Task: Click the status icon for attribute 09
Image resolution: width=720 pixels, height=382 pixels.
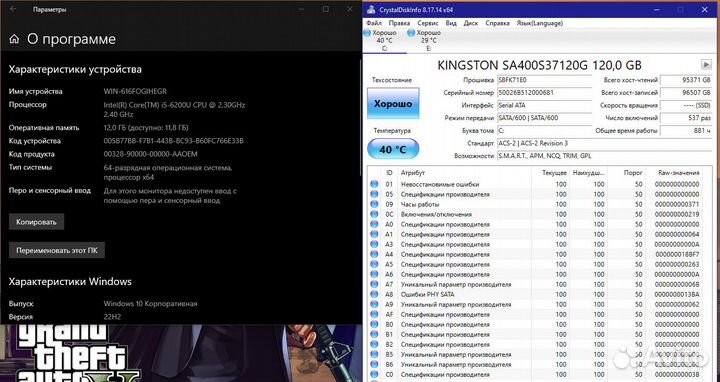Action: (x=374, y=204)
